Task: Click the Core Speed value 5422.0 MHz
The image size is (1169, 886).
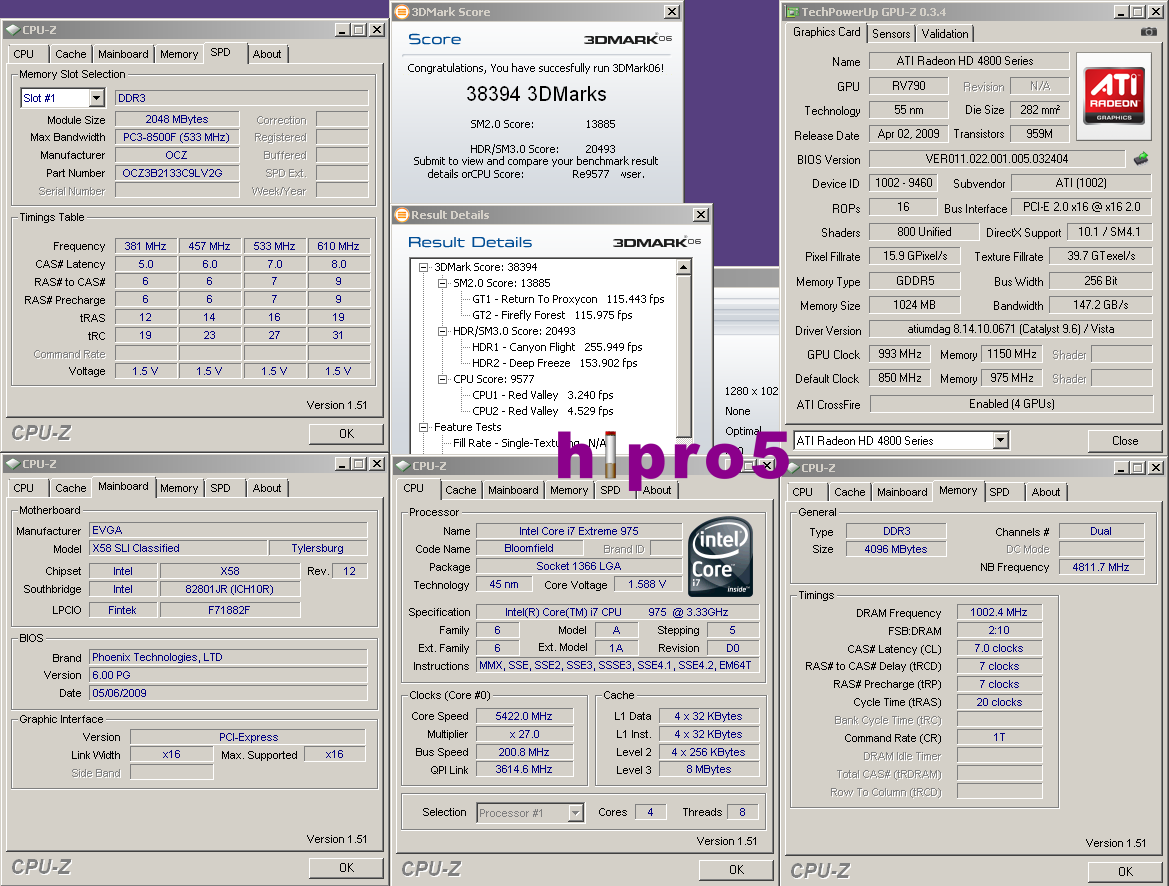Action: pos(524,716)
